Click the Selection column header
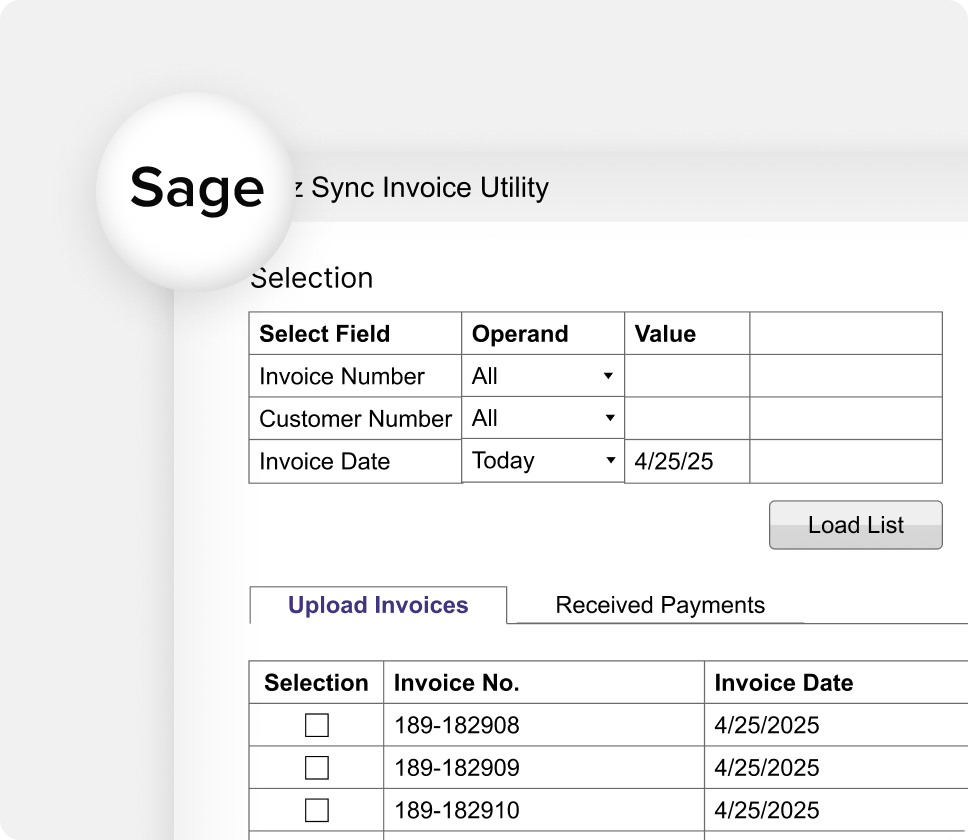The image size is (968, 840). point(316,683)
